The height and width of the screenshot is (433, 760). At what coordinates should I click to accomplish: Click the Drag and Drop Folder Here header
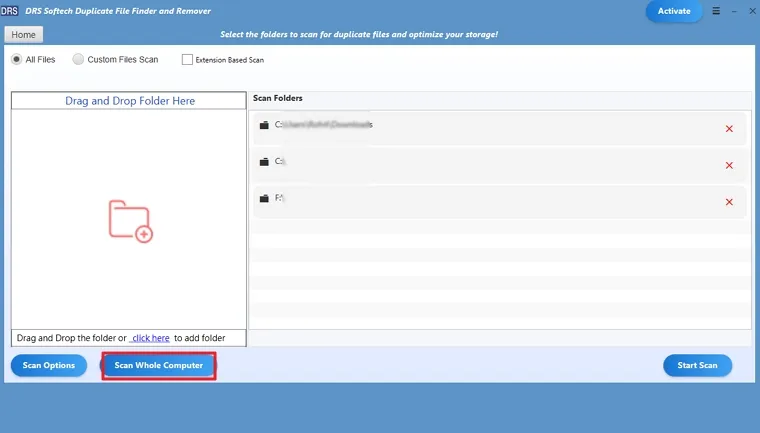click(129, 100)
